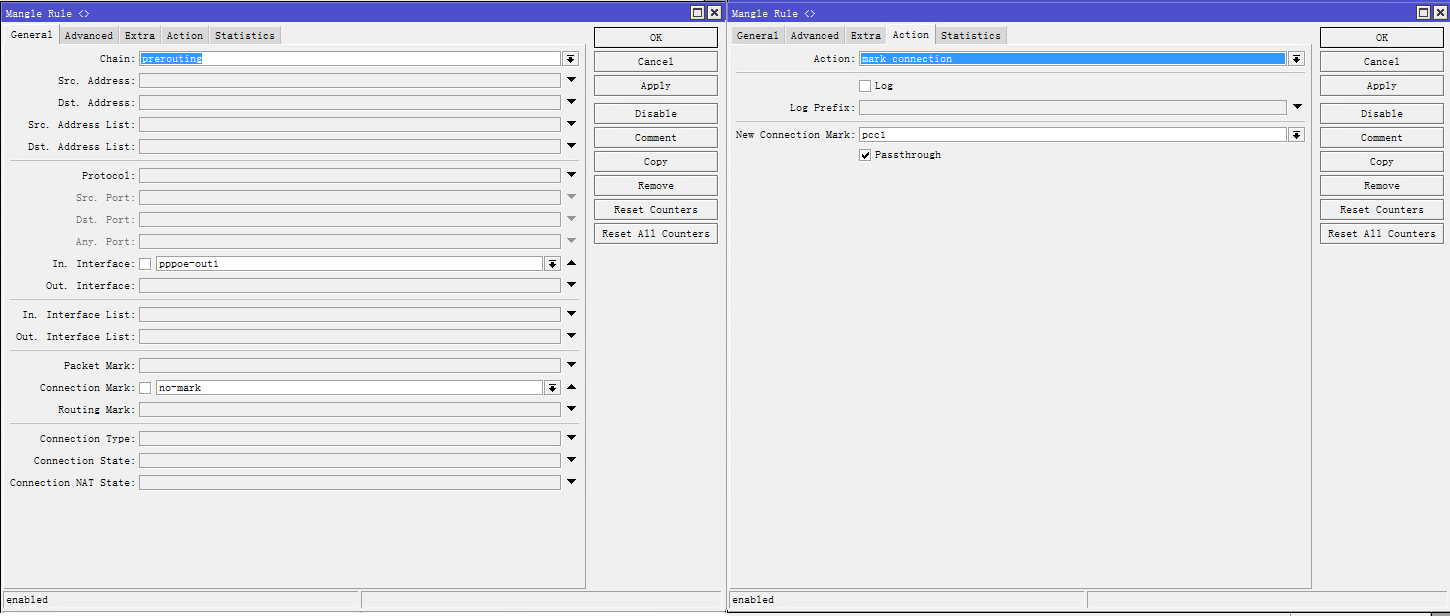Open New Connection Mark dropdown

(1296, 135)
